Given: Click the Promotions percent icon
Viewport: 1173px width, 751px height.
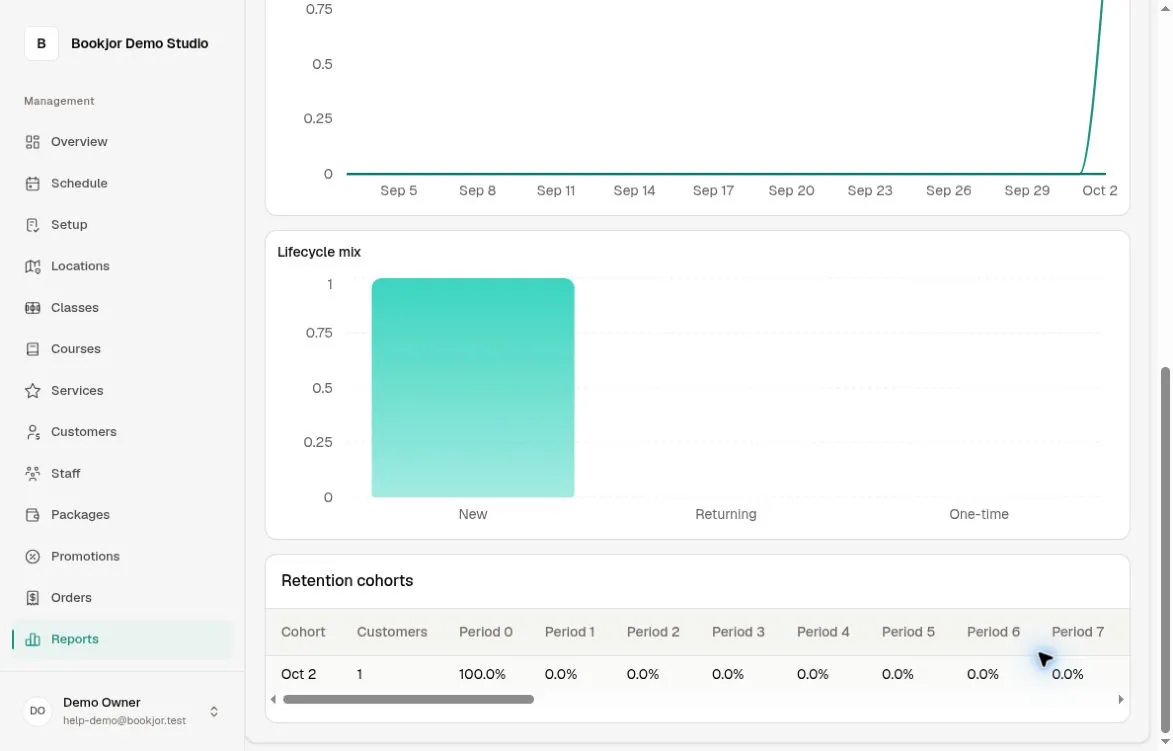Looking at the screenshot, I should (32, 557).
